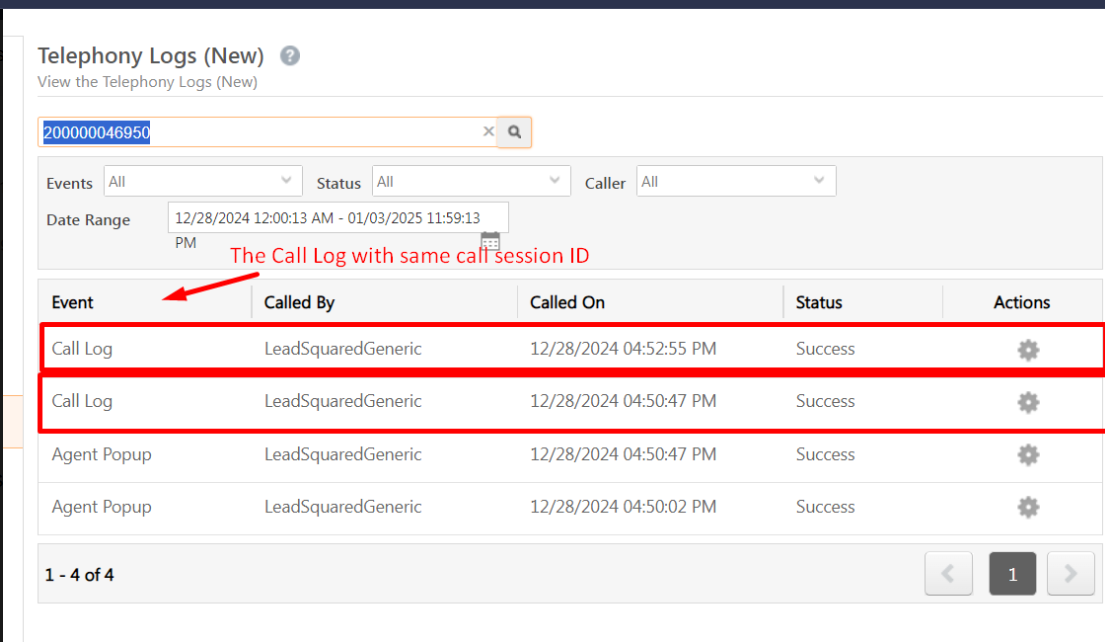Expand the Caller filter dropdown

(736, 182)
